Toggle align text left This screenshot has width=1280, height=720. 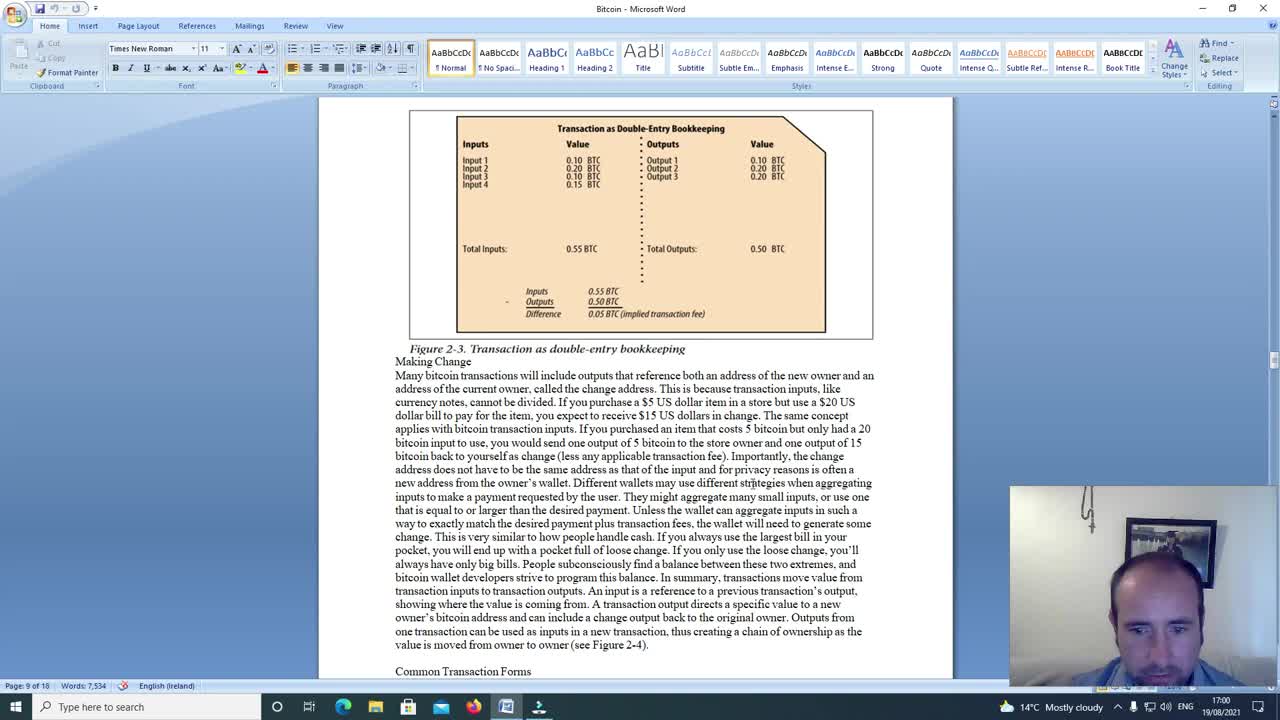[292, 68]
